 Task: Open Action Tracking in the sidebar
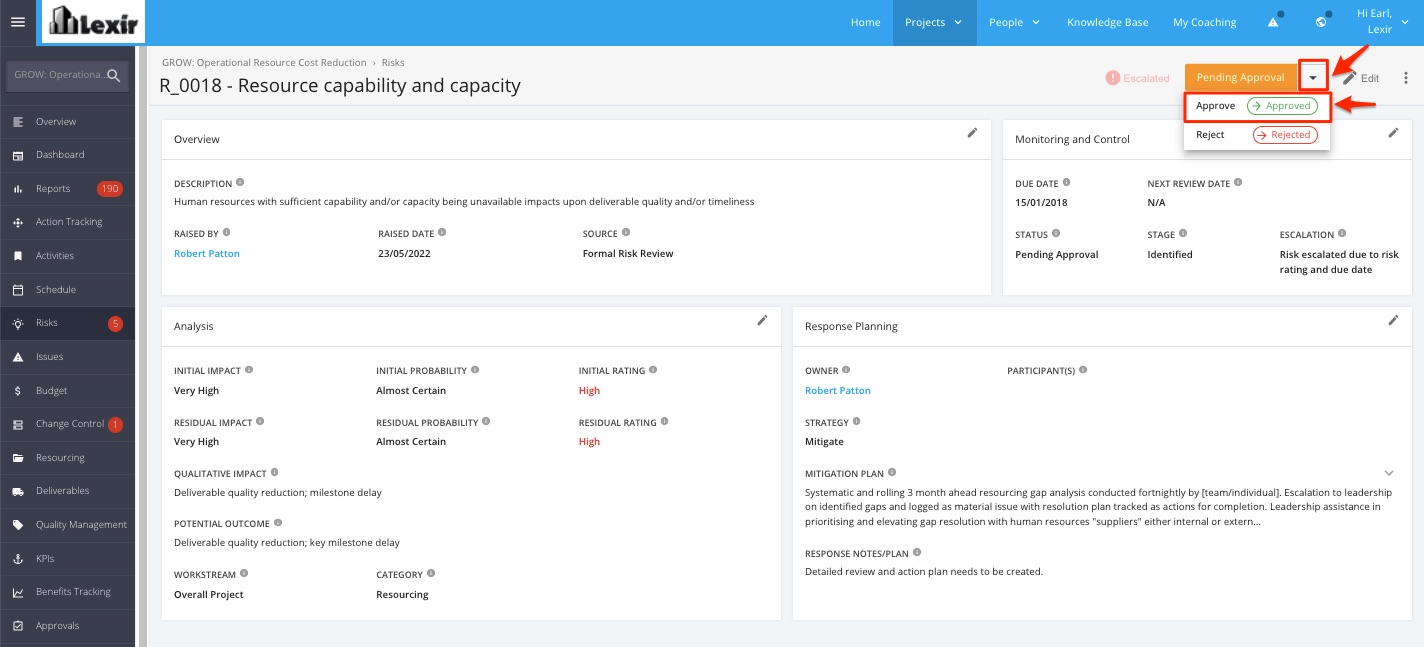(67, 222)
